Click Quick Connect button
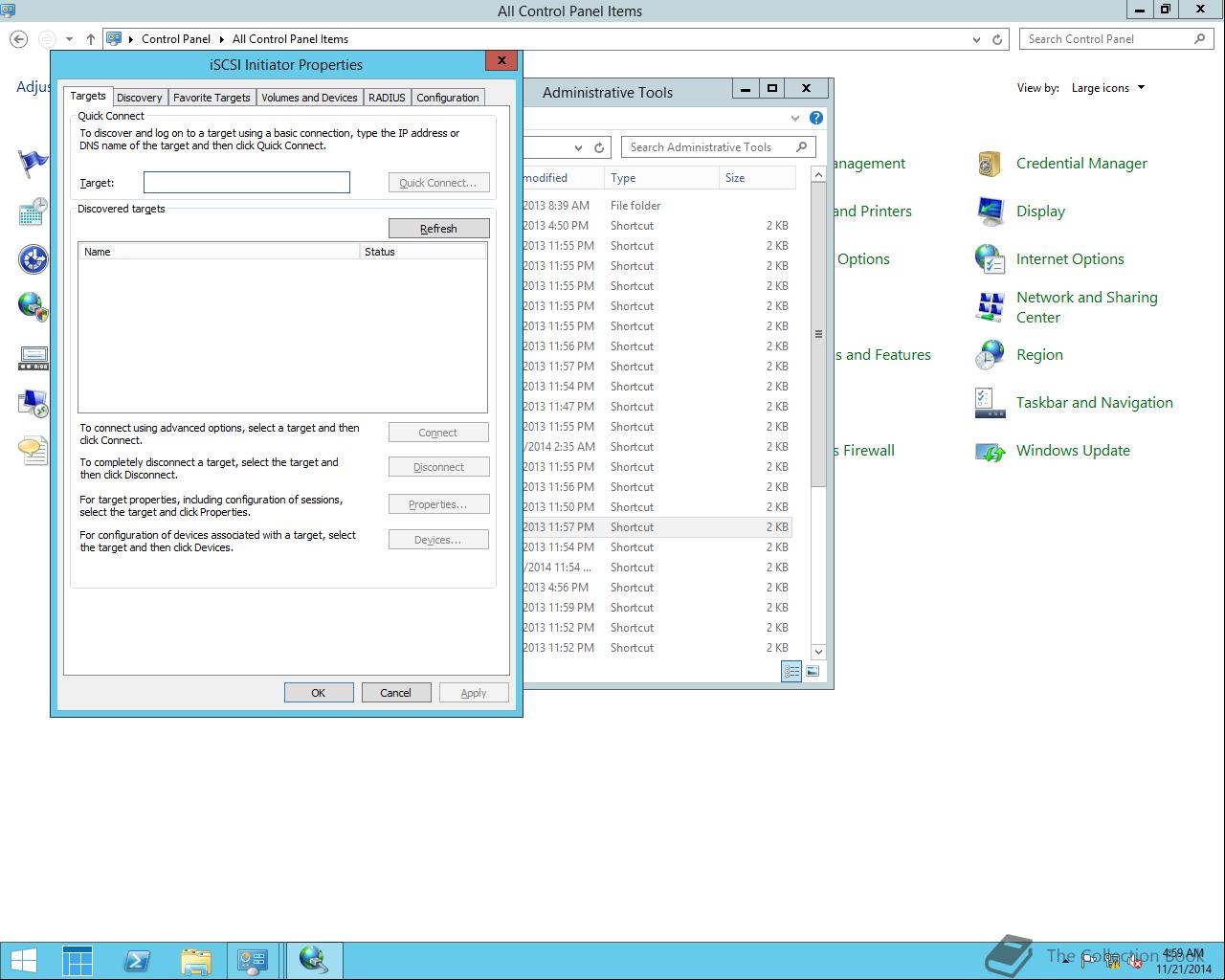 [x=438, y=182]
